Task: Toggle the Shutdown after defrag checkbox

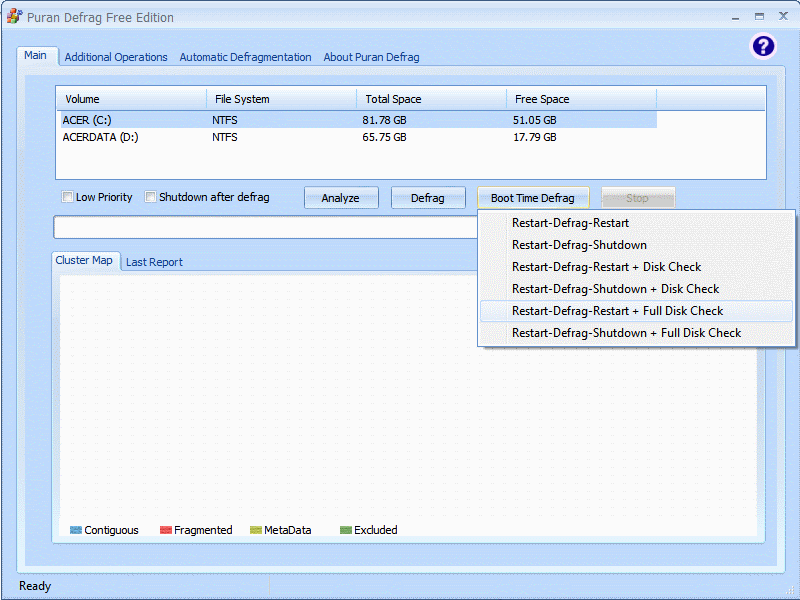Action: pyautogui.click(x=150, y=197)
